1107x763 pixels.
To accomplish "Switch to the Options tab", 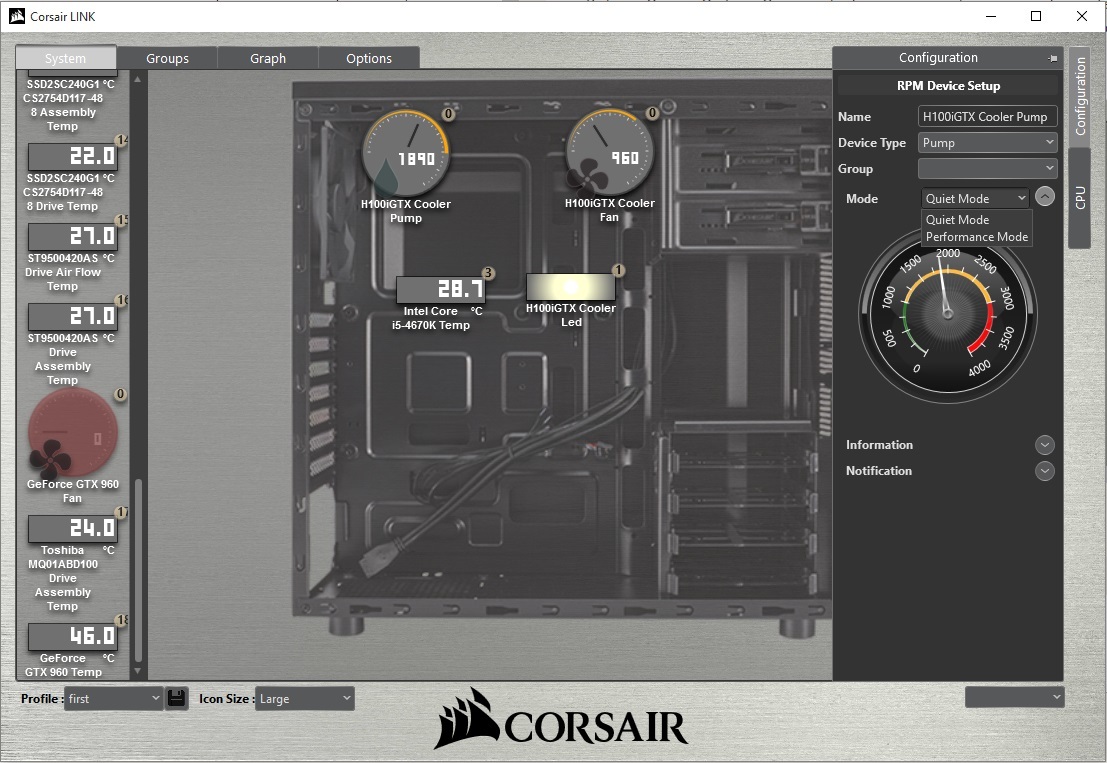I will [x=369, y=58].
